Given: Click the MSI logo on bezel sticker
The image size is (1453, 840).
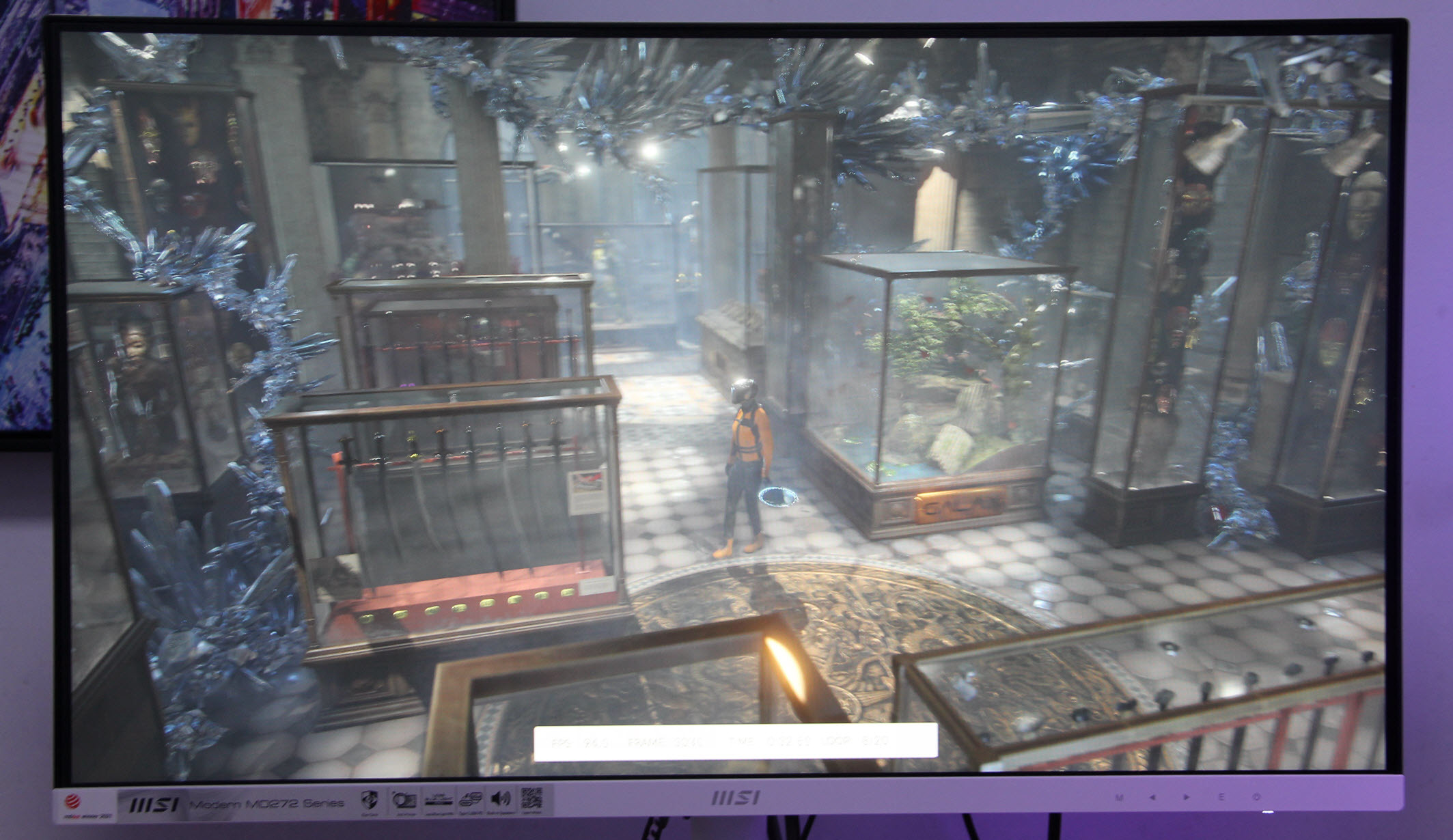Looking at the screenshot, I should pyautogui.click(x=154, y=805).
